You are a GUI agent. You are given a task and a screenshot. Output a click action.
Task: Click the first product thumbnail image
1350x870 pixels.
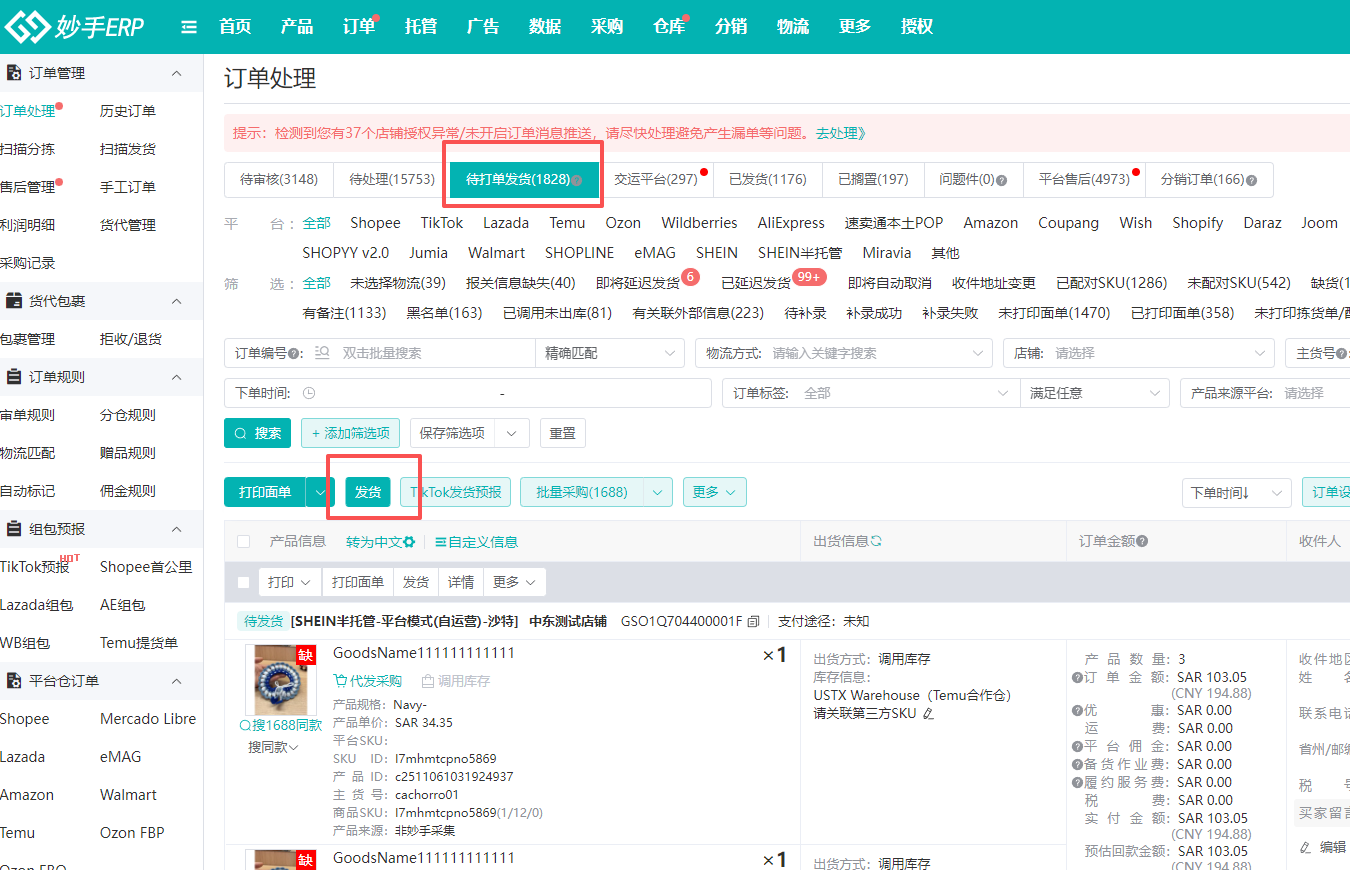[x=280, y=680]
